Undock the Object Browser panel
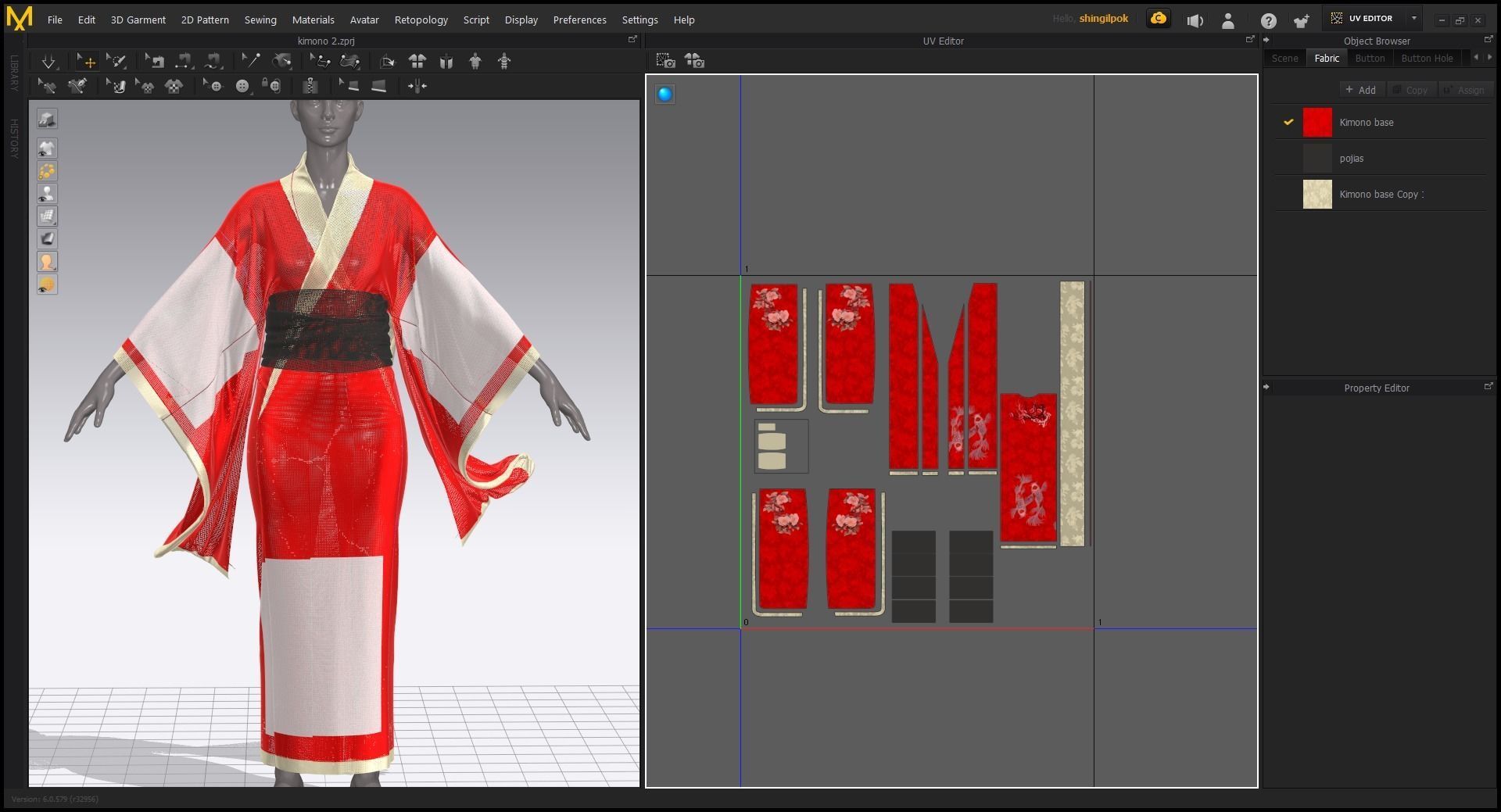Viewport: 1501px width, 812px height. pyautogui.click(x=1488, y=40)
